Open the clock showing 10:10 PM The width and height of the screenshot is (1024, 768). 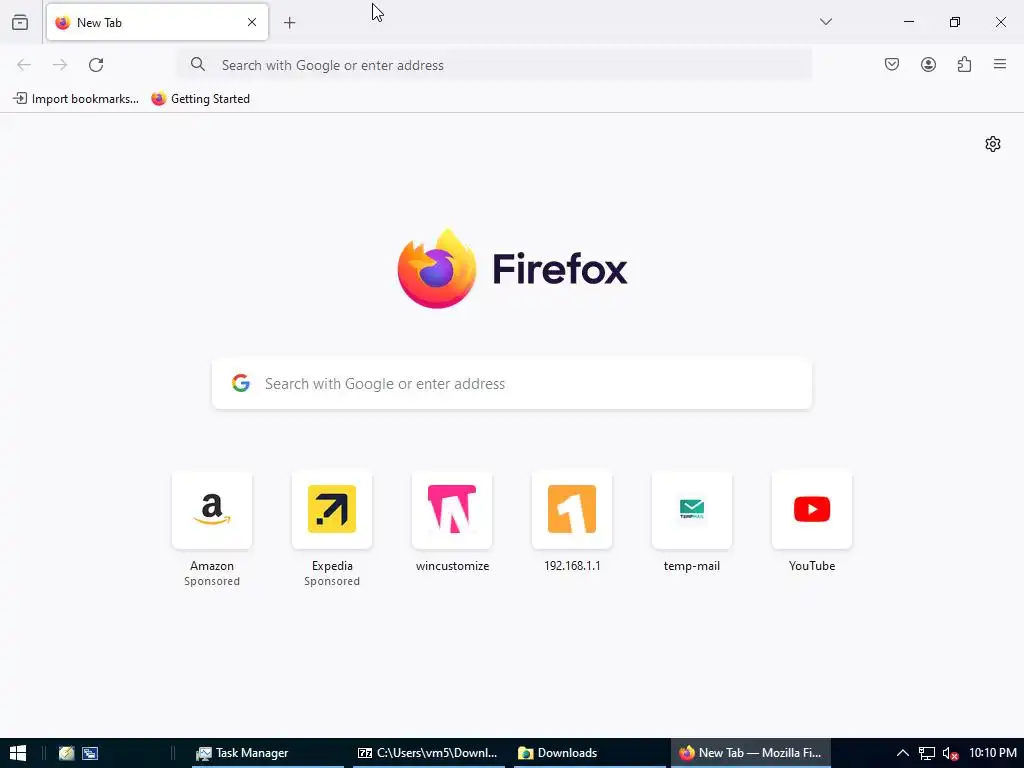pos(993,753)
